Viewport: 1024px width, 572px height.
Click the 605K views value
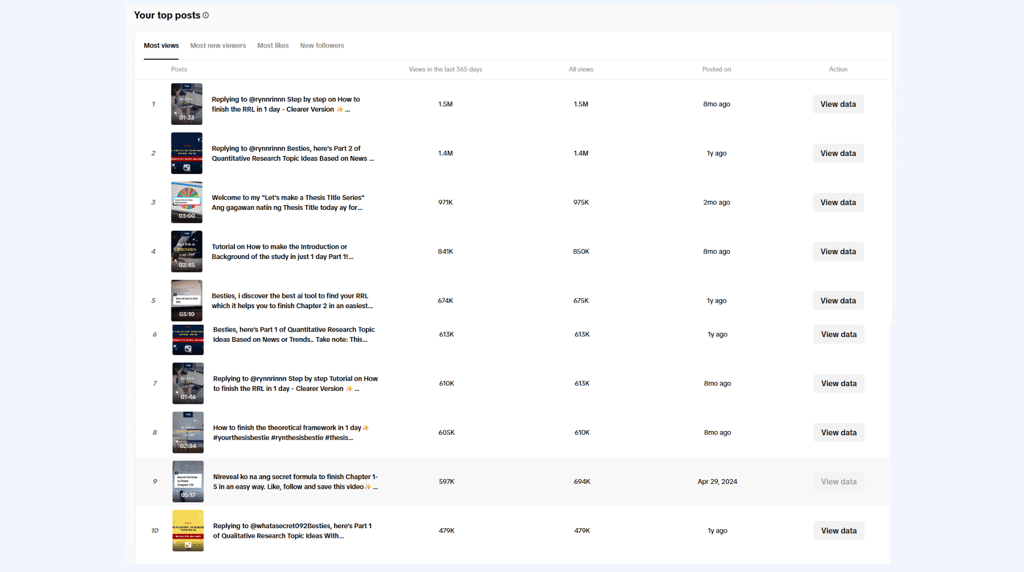point(447,432)
